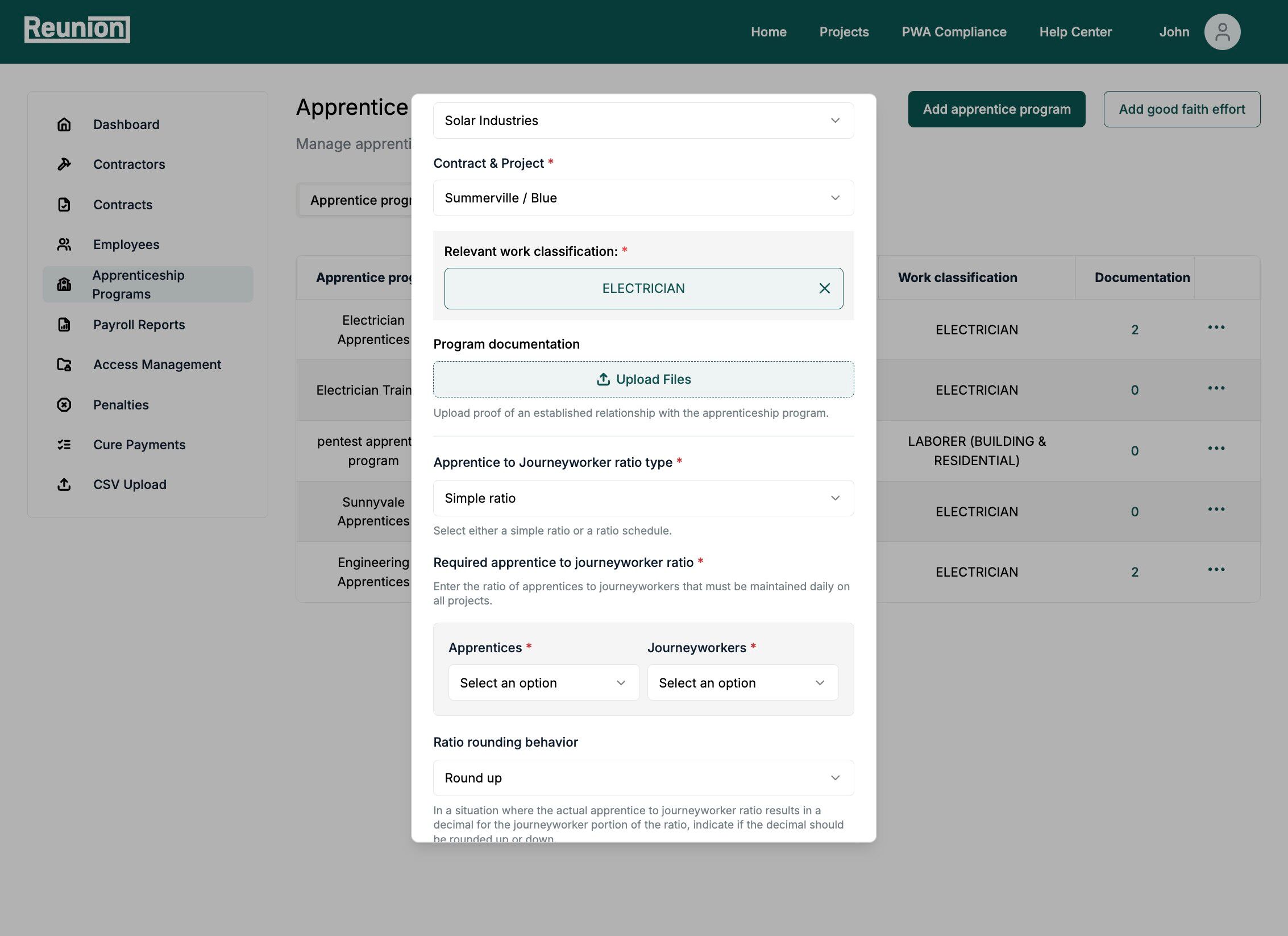Viewport: 1288px width, 936px height.
Task: Click Upload Files button
Action: coord(643,379)
